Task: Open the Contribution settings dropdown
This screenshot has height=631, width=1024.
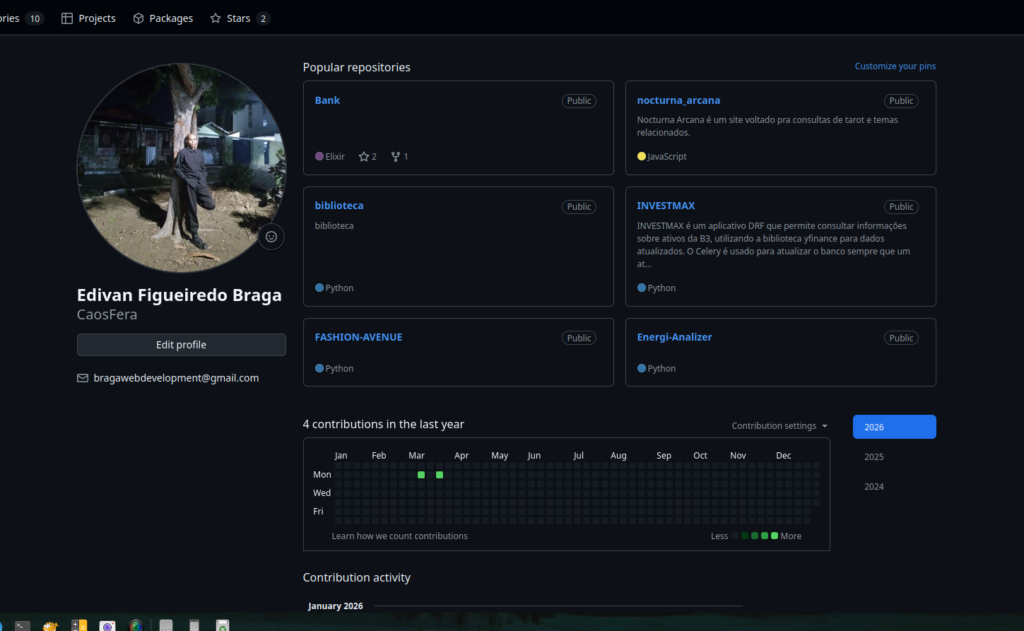Action: pos(779,426)
